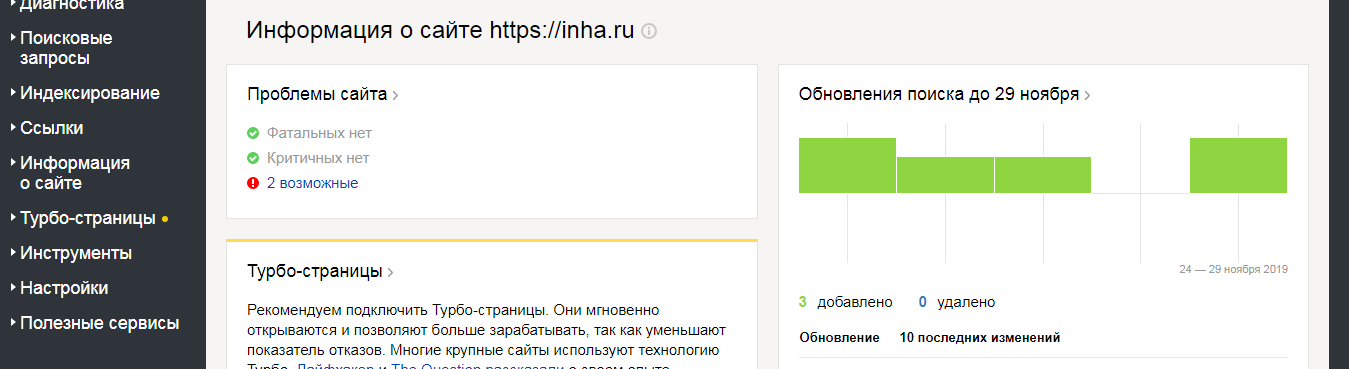This screenshot has height=369, width=1349.
Task: Open Настройки sidebar menu
Action: [59, 288]
